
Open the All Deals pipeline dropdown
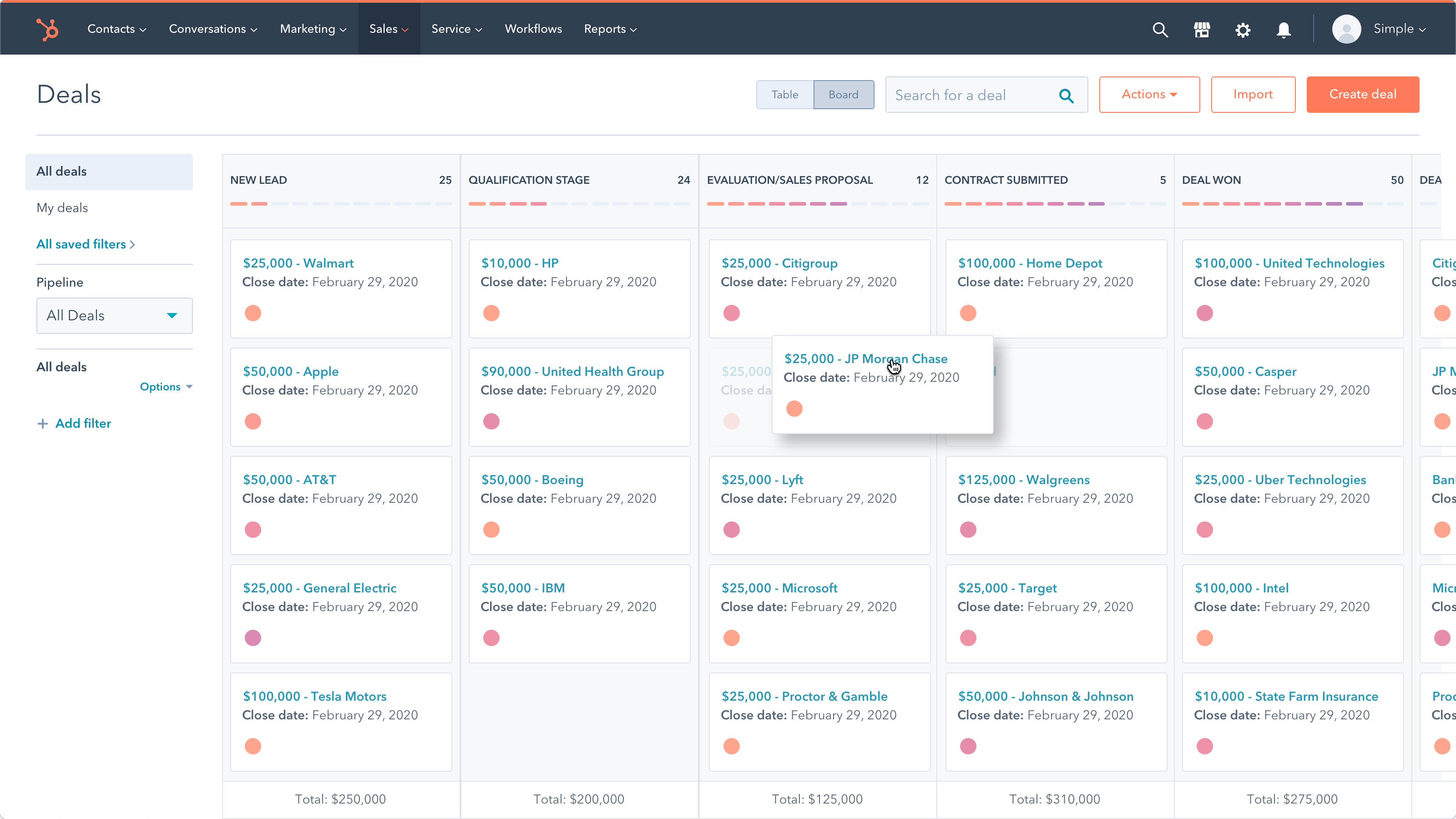click(x=114, y=315)
